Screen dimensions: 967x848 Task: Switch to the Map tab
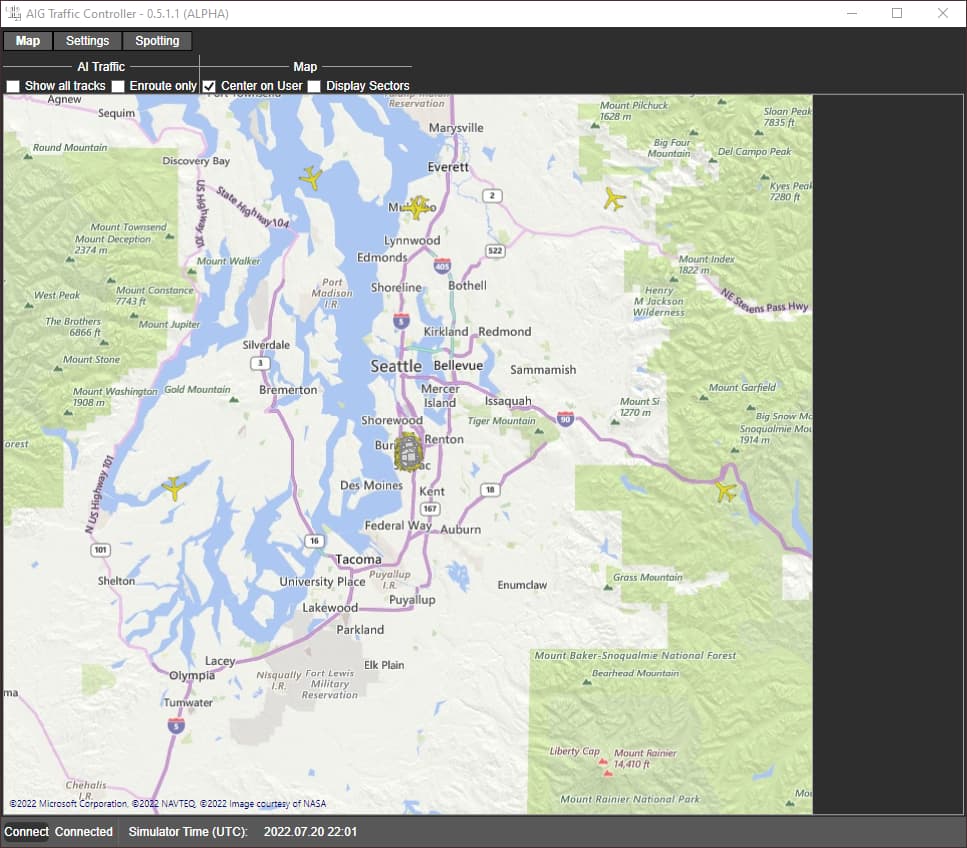point(28,41)
